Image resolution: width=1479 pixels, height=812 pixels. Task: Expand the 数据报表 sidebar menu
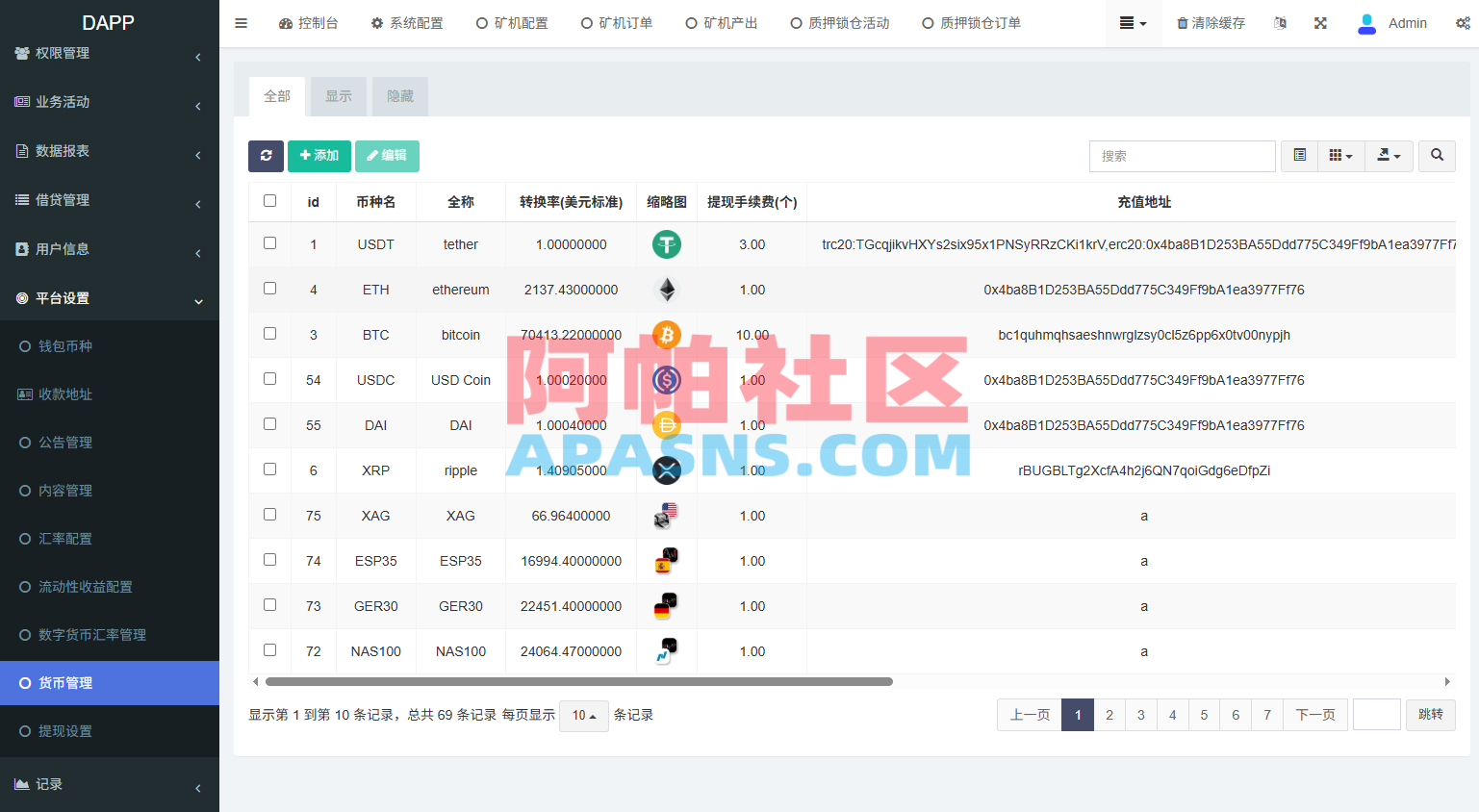(110, 151)
